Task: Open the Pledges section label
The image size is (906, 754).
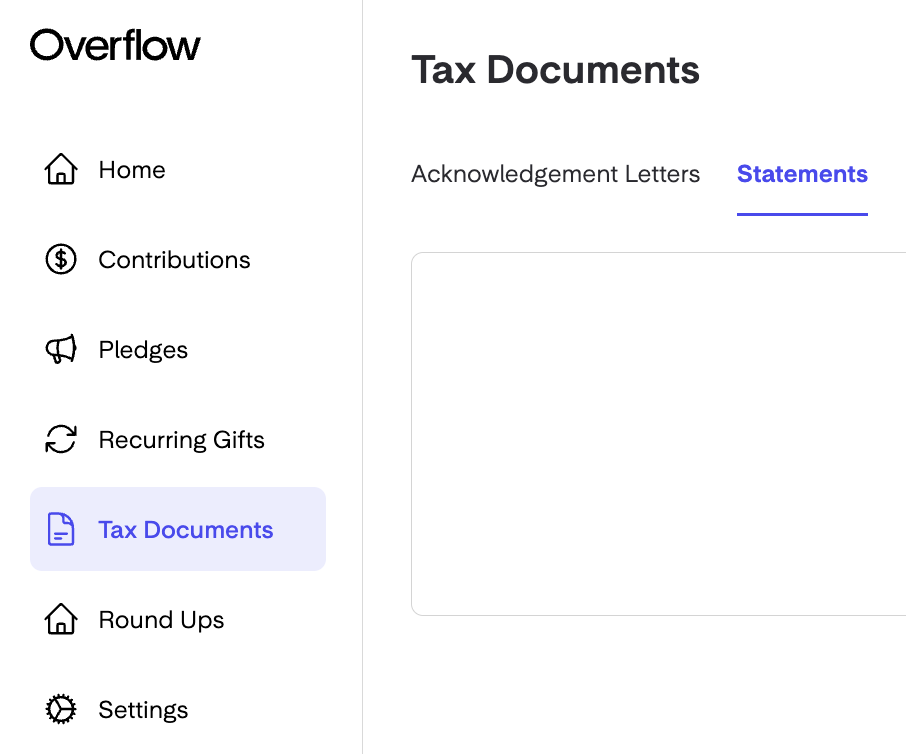Action: [143, 350]
